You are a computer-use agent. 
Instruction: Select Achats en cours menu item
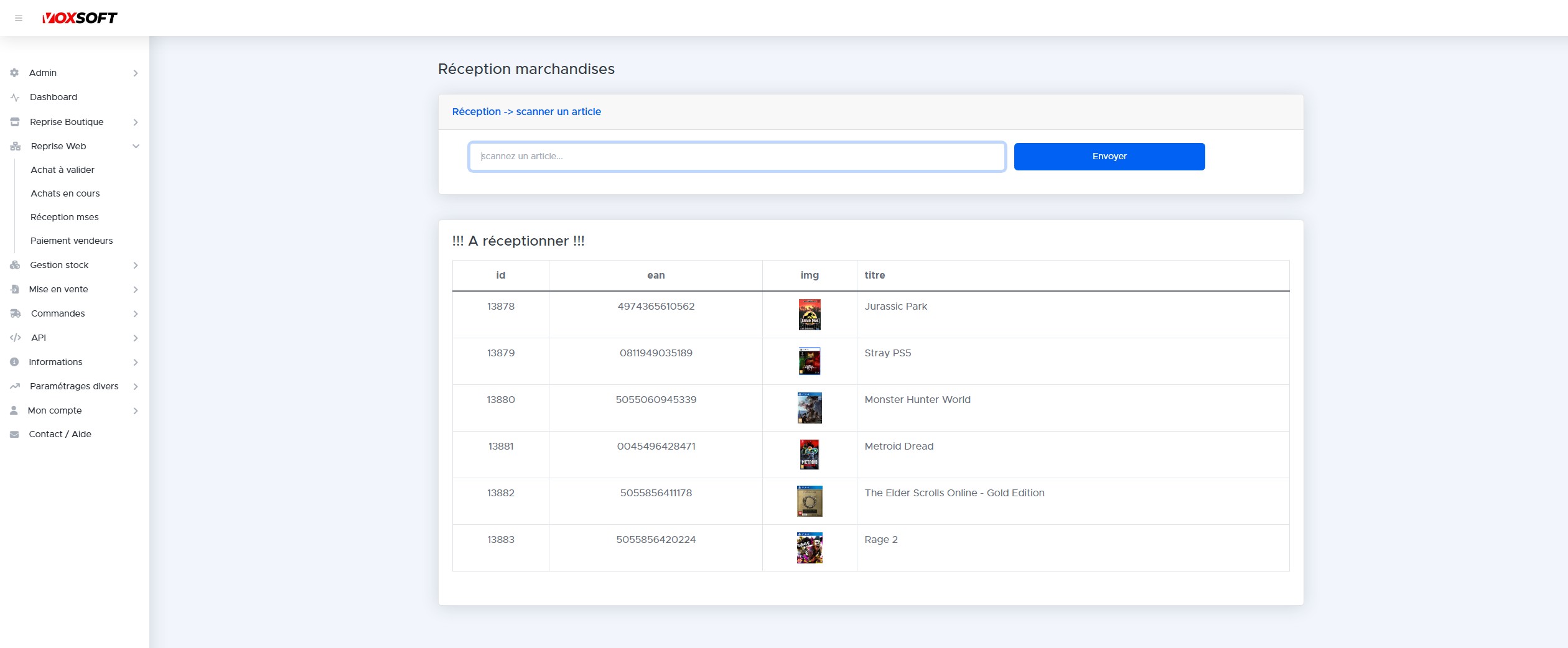(x=65, y=193)
